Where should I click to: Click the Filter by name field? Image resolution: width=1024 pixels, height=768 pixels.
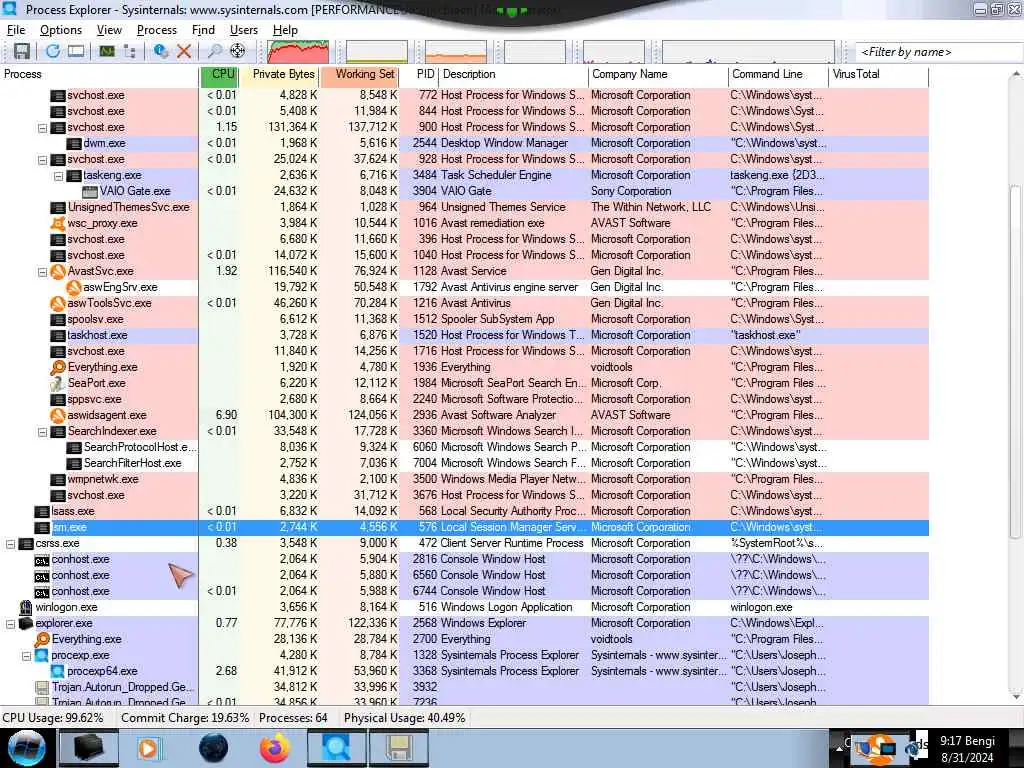[938, 52]
